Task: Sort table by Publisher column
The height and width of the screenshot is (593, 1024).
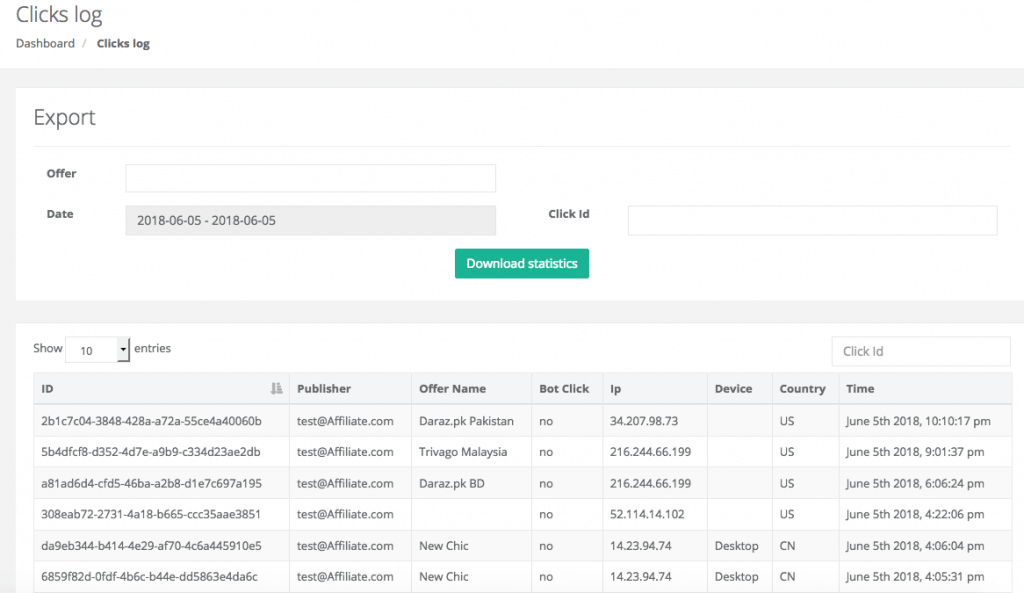Action: coord(324,389)
